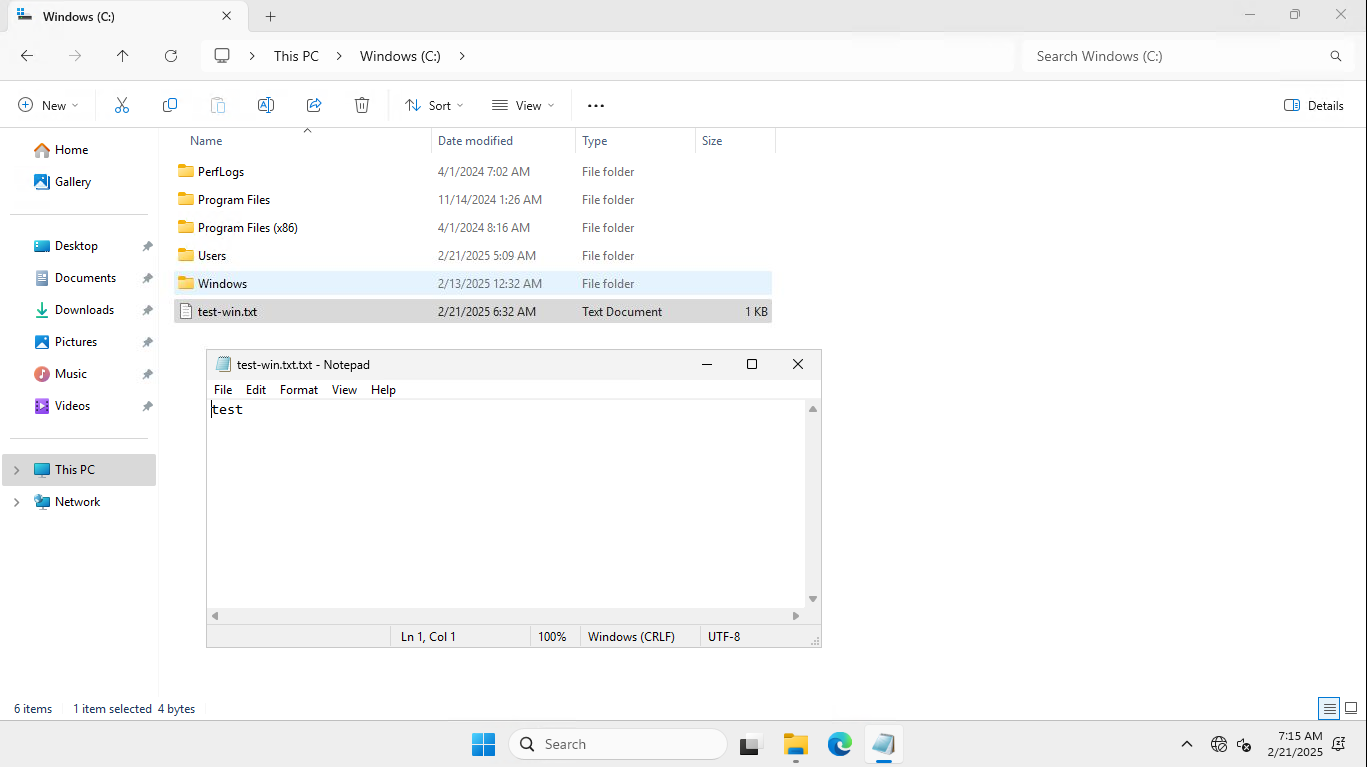
Task: Click the Copy icon in Explorer toolbar
Action: tap(170, 105)
